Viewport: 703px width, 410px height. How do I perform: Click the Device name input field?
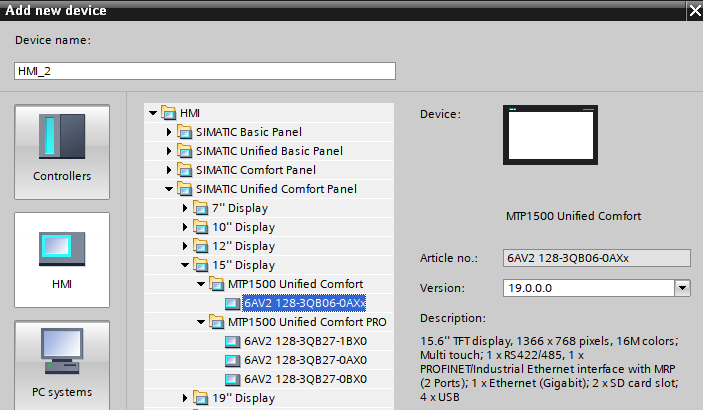point(205,71)
